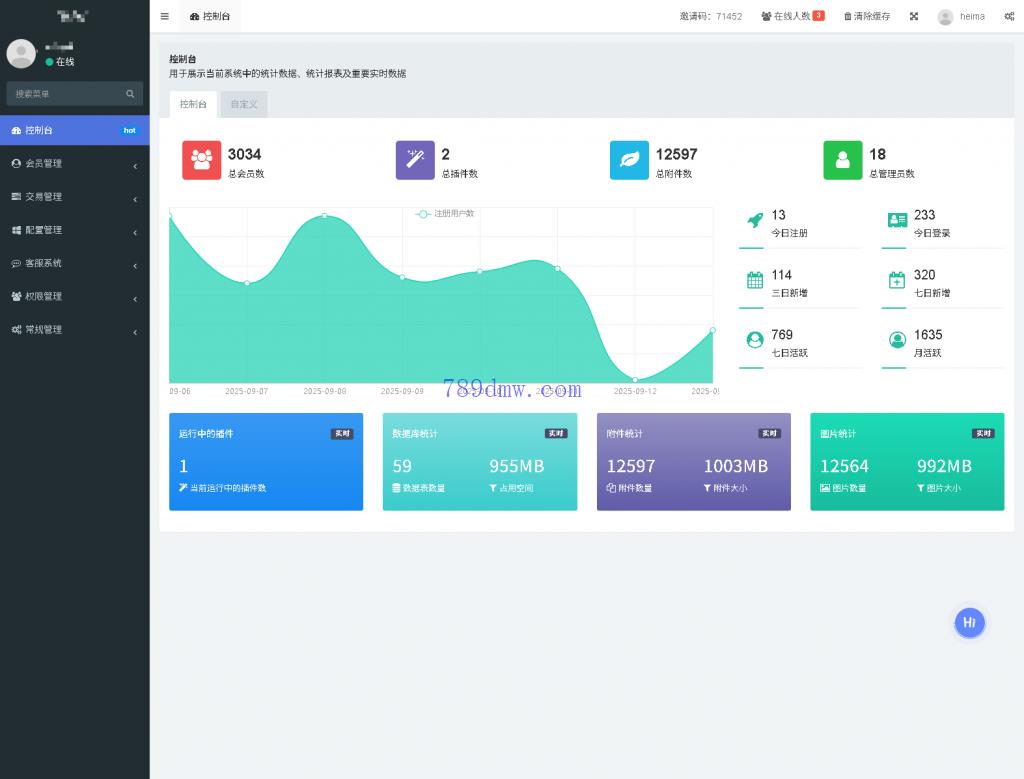Open the 在线人数 online users link
Screen dimensions: 1024x779
[x=791, y=16]
